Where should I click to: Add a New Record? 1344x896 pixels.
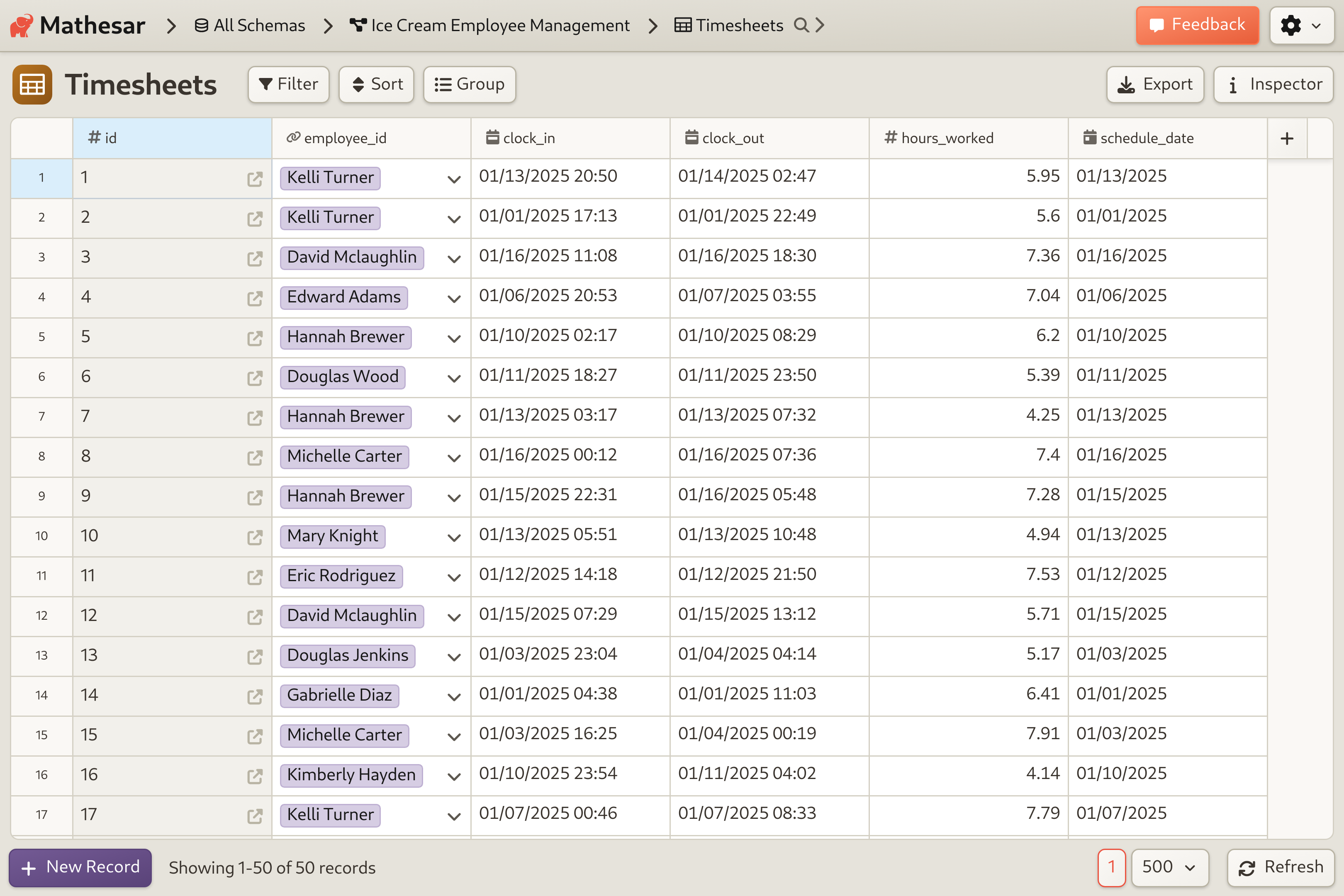80,867
